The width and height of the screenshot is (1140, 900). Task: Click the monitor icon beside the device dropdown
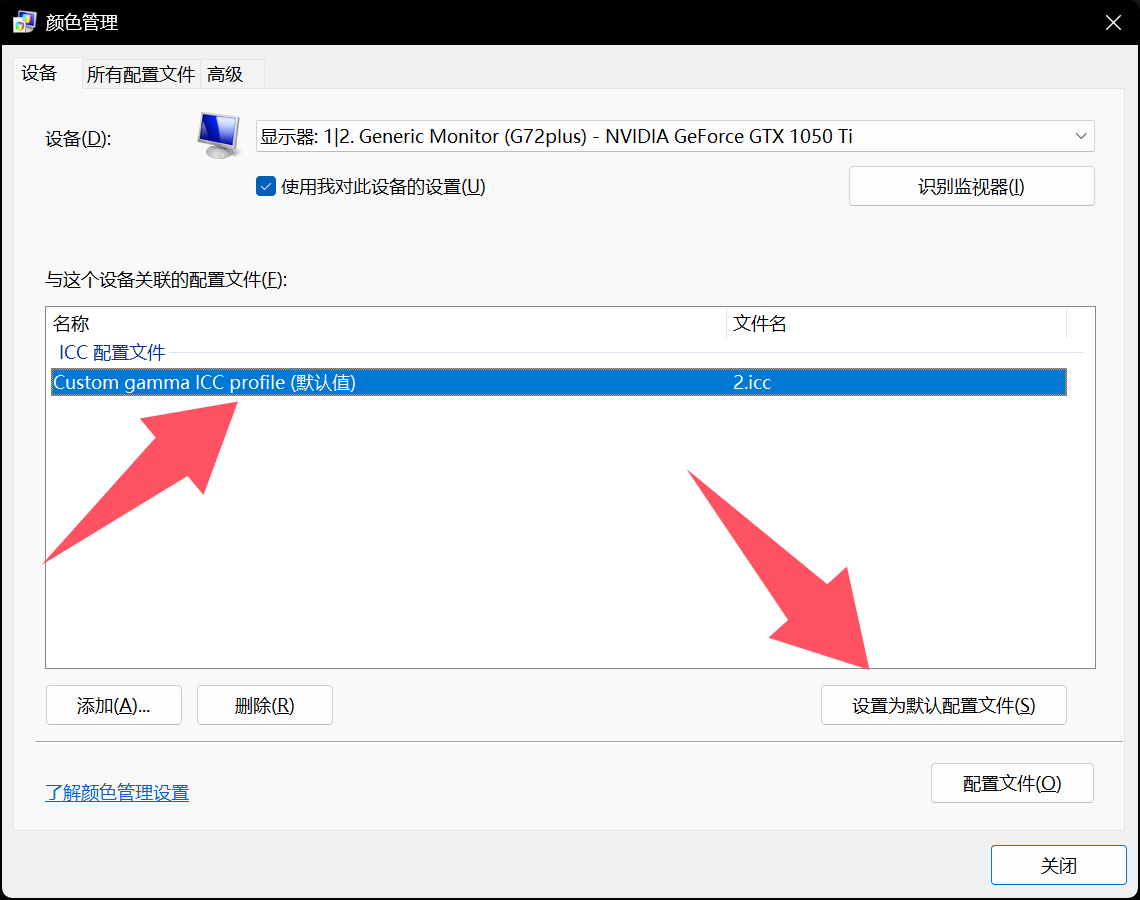point(218,136)
